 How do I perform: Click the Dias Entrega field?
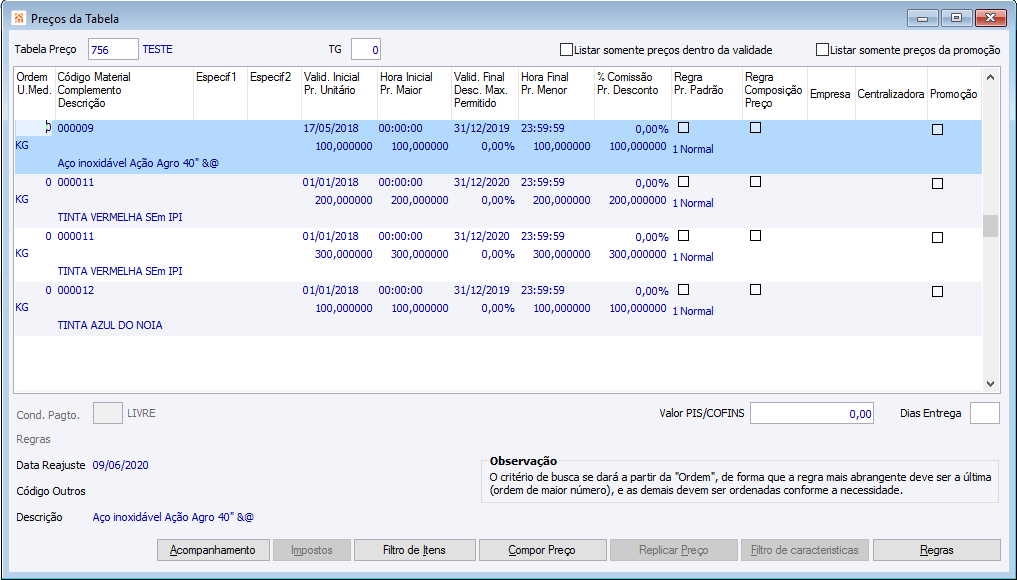coord(985,413)
